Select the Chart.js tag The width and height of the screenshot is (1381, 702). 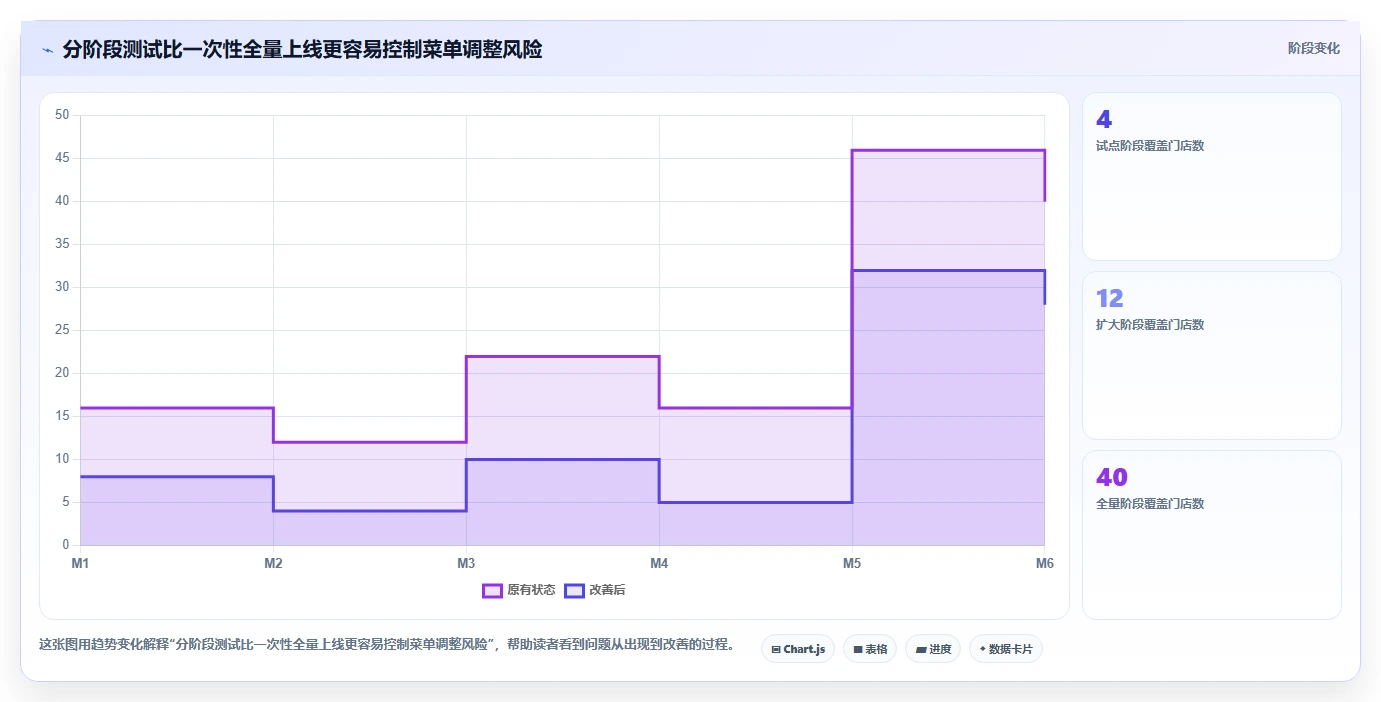pyautogui.click(x=798, y=649)
